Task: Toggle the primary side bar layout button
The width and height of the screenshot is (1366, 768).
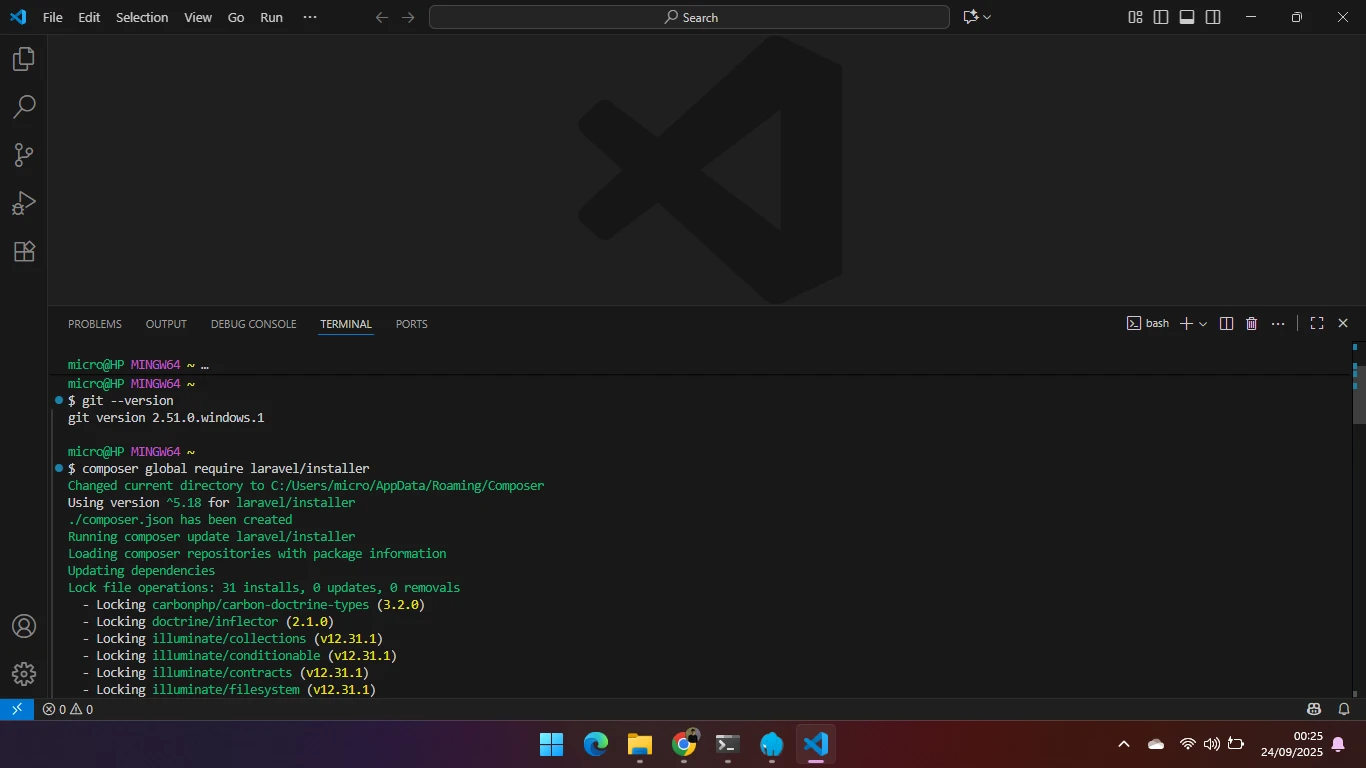Action: point(1161,17)
